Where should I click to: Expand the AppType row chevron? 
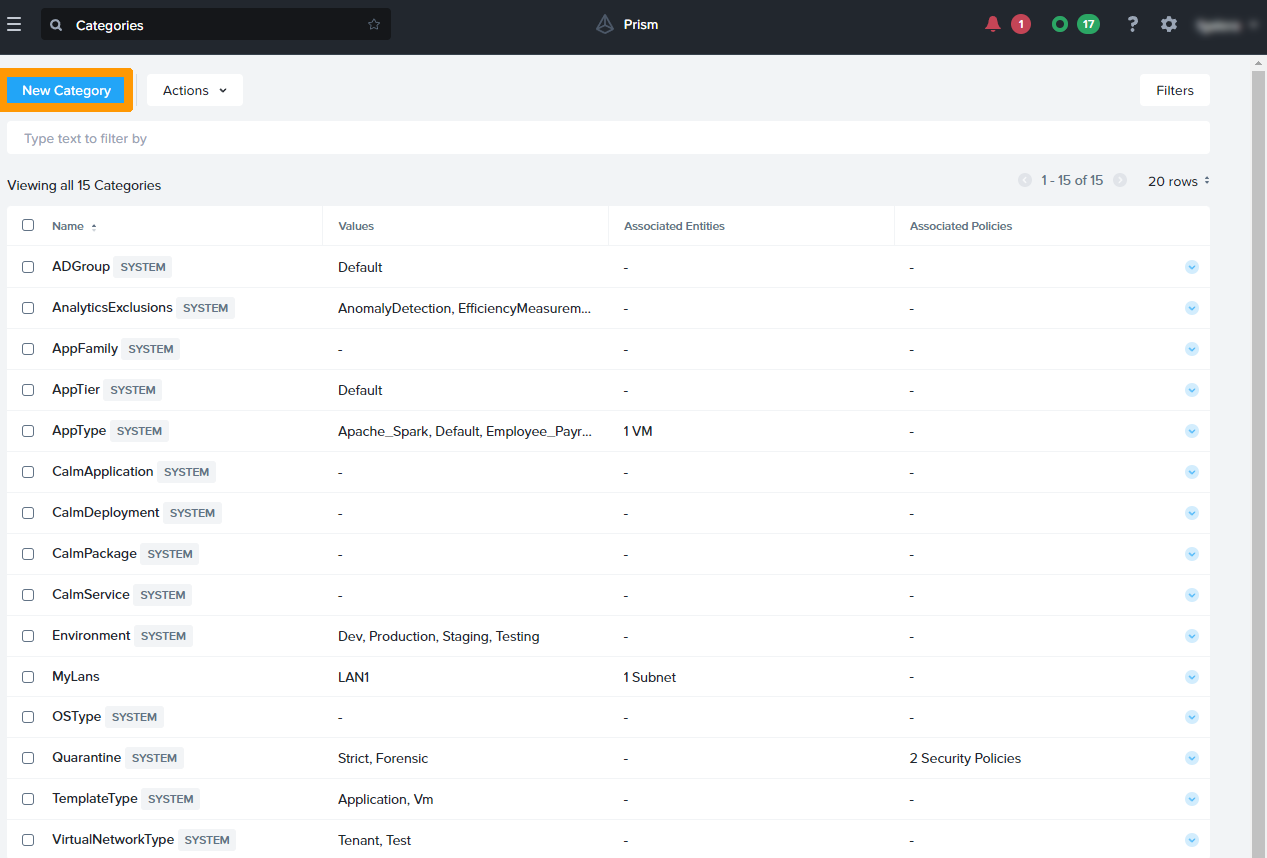(1191, 431)
